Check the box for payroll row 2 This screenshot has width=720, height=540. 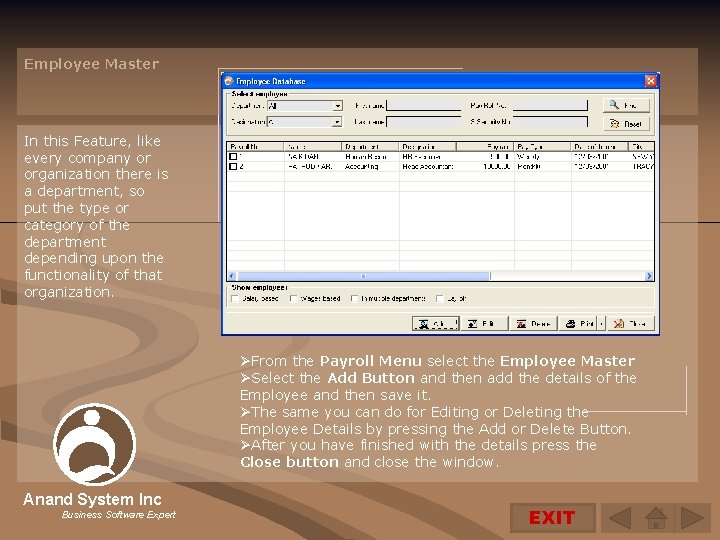click(x=233, y=166)
